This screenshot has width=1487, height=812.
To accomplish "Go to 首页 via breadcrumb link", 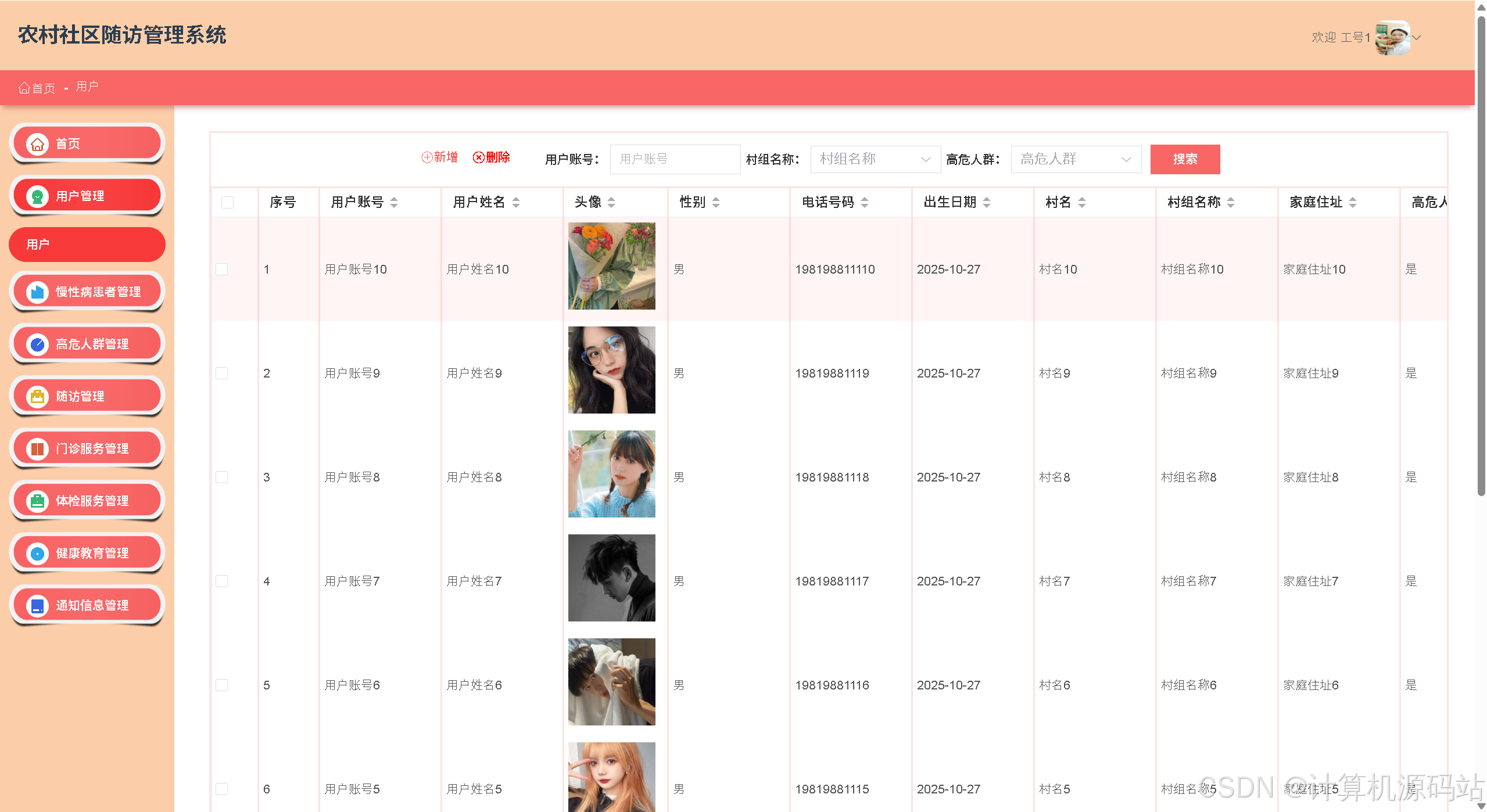I will [37, 88].
